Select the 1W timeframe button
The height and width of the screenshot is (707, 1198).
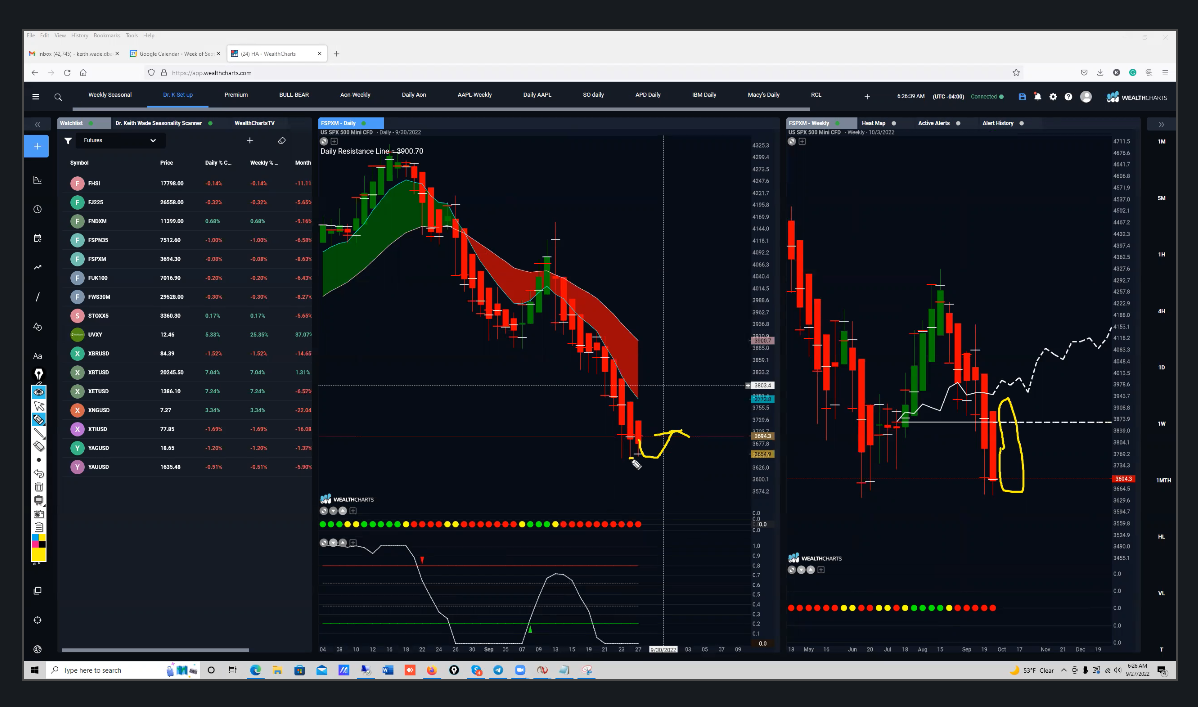pyautogui.click(x=1161, y=423)
